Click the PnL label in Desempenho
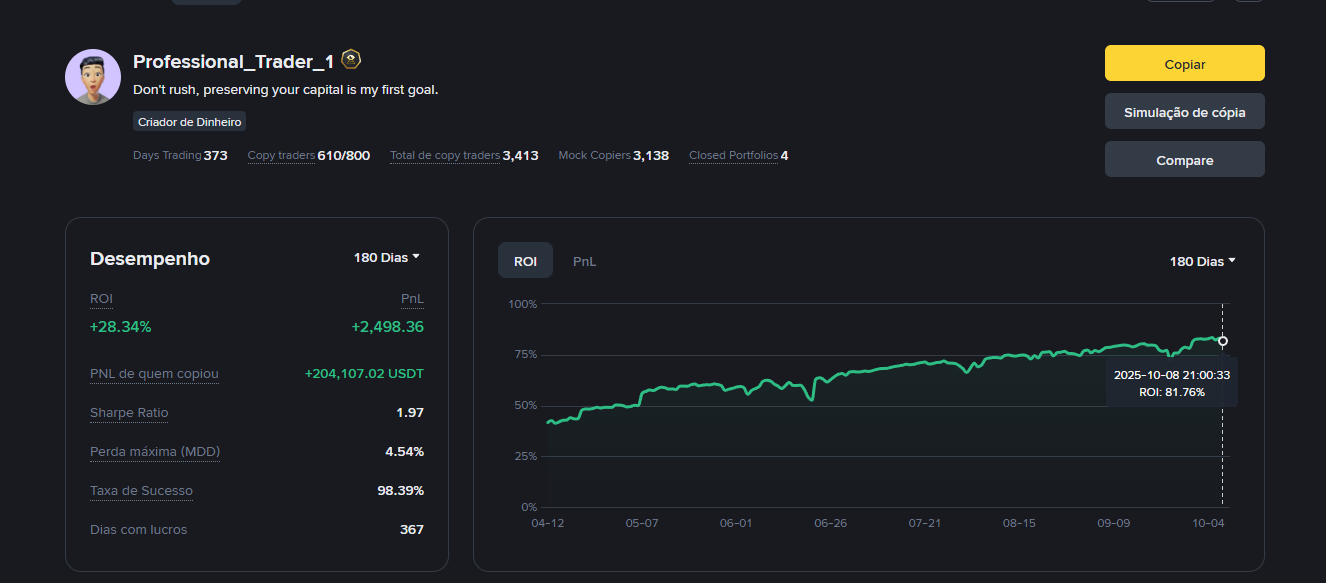 click(x=412, y=298)
